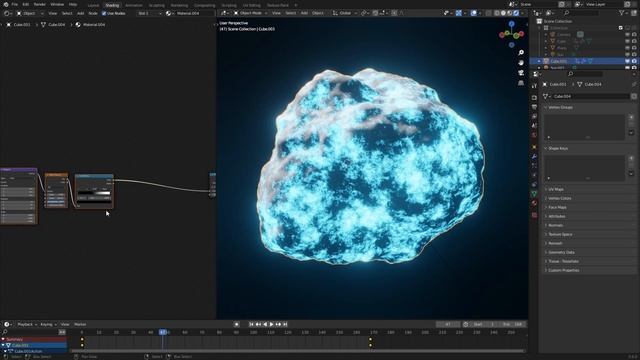Select Cube.001 row in the outliner

[584, 61]
